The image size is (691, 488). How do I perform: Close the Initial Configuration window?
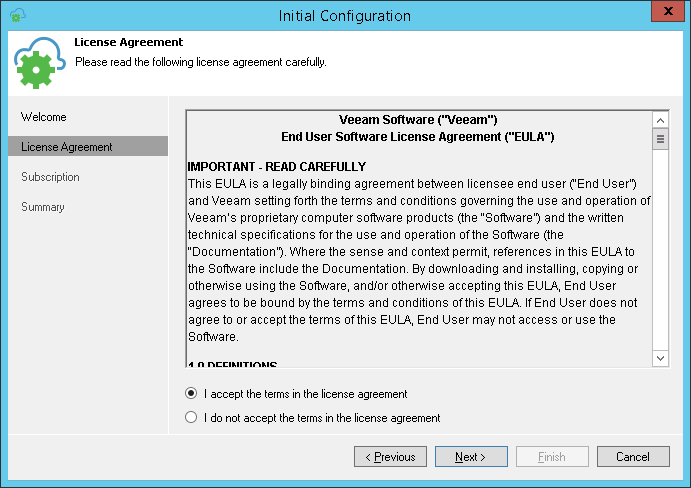[x=668, y=11]
